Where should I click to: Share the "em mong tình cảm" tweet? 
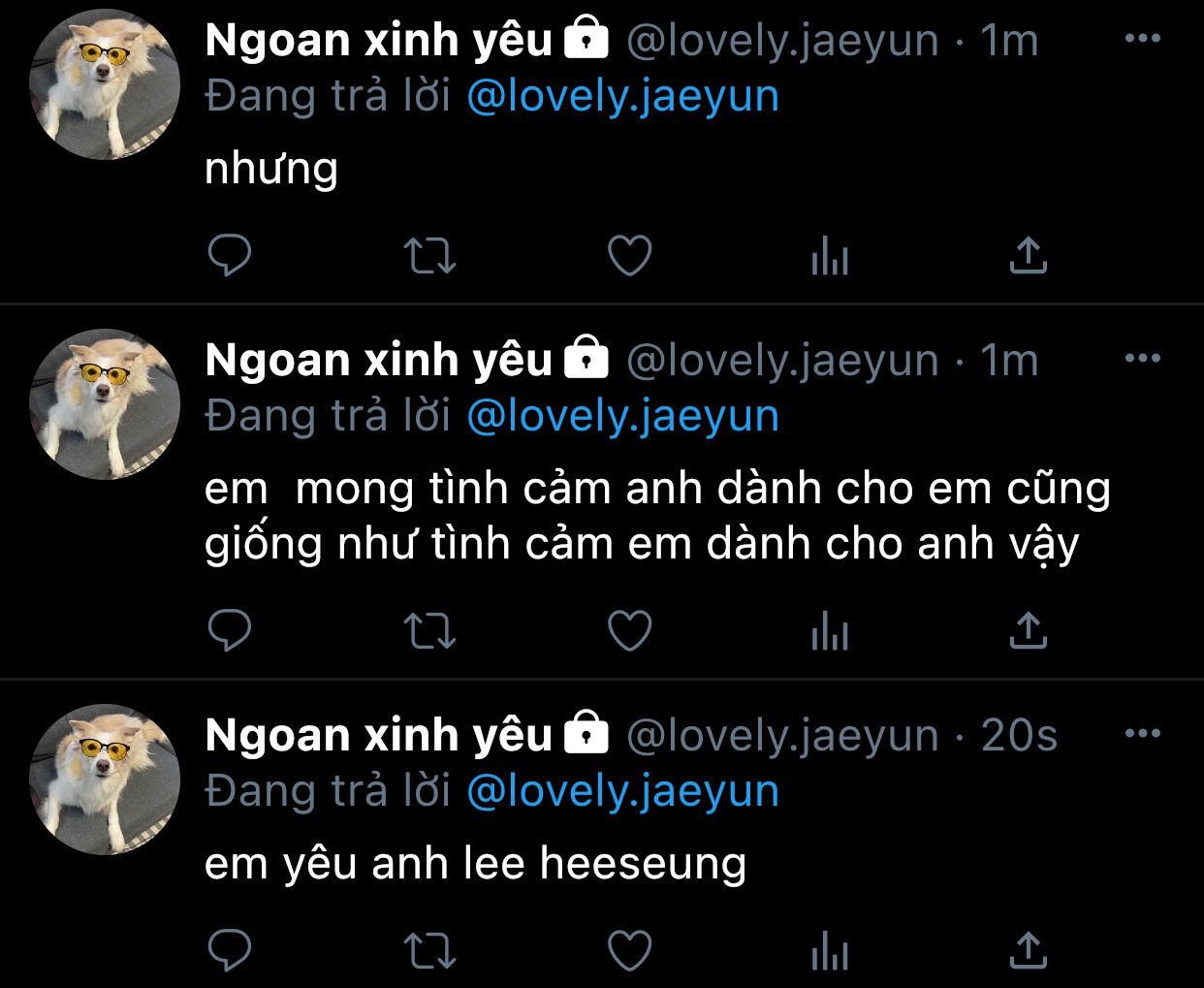tap(1029, 631)
